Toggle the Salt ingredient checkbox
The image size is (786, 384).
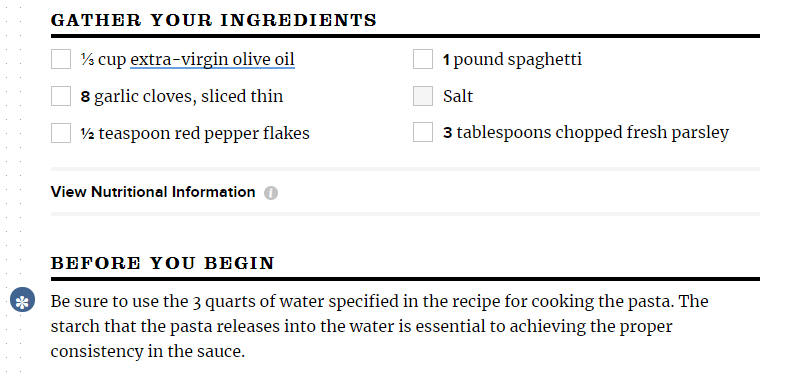(423, 96)
